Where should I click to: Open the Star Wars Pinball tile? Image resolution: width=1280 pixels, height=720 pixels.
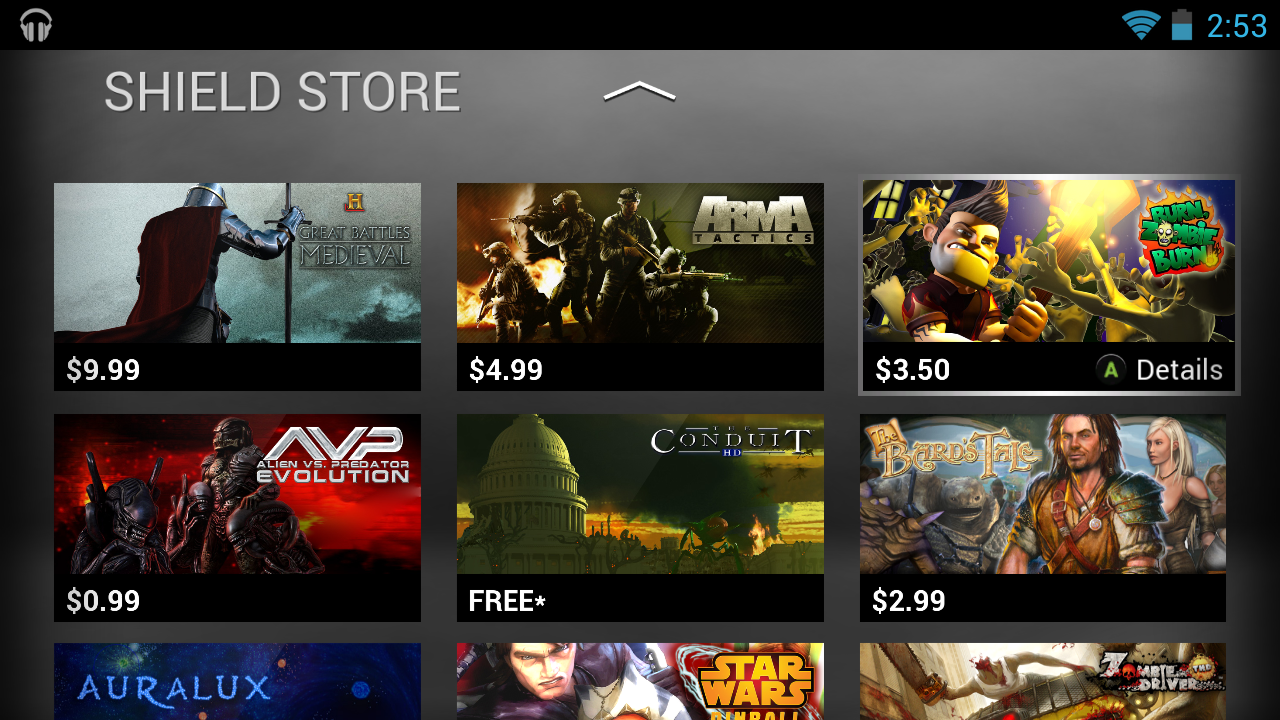(640, 681)
